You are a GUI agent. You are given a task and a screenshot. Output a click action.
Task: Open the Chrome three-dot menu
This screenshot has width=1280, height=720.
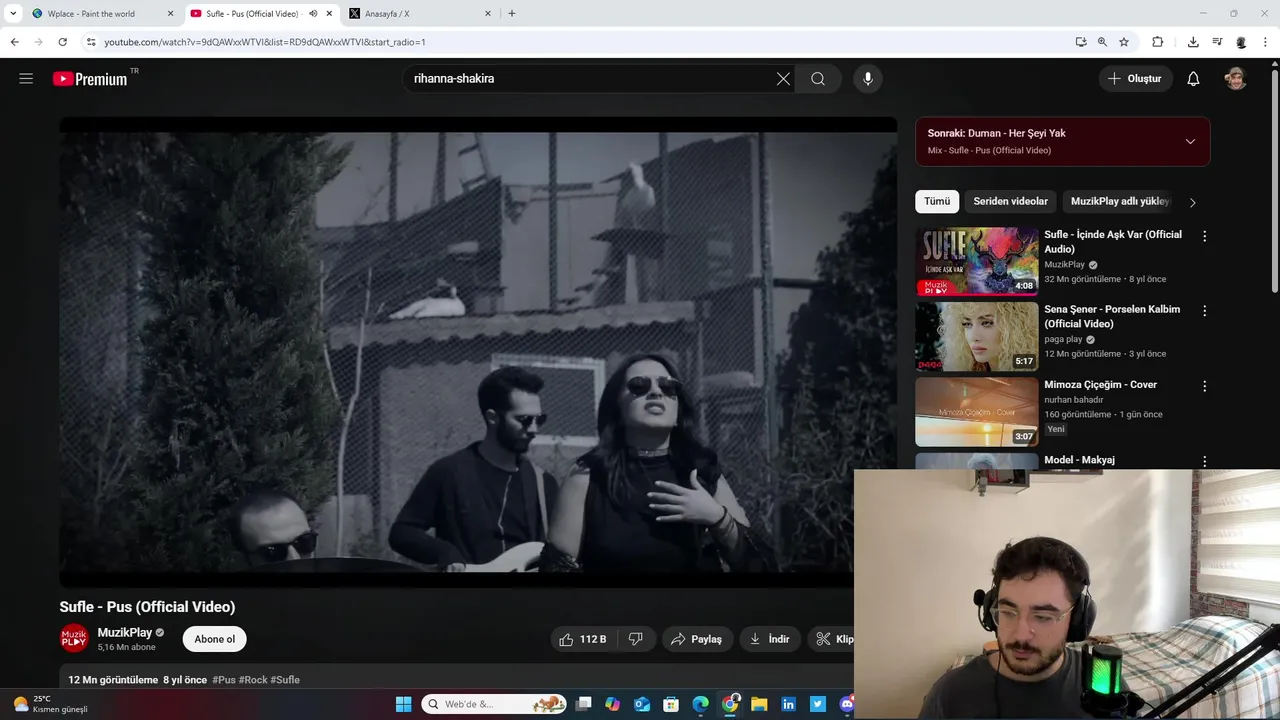(x=1266, y=42)
